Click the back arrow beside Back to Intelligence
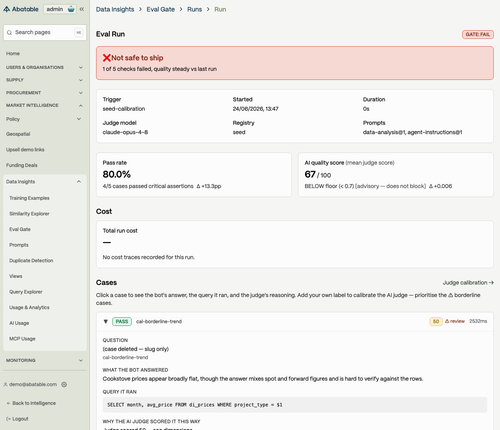Viewport: 500px width, 430px height. pyautogui.click(x=8, y=403)
